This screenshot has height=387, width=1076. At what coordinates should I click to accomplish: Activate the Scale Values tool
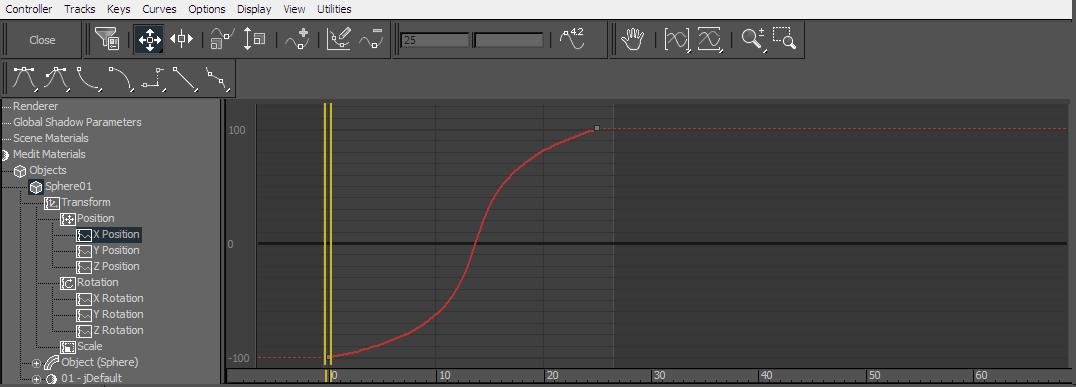click(x=255, y=40)
